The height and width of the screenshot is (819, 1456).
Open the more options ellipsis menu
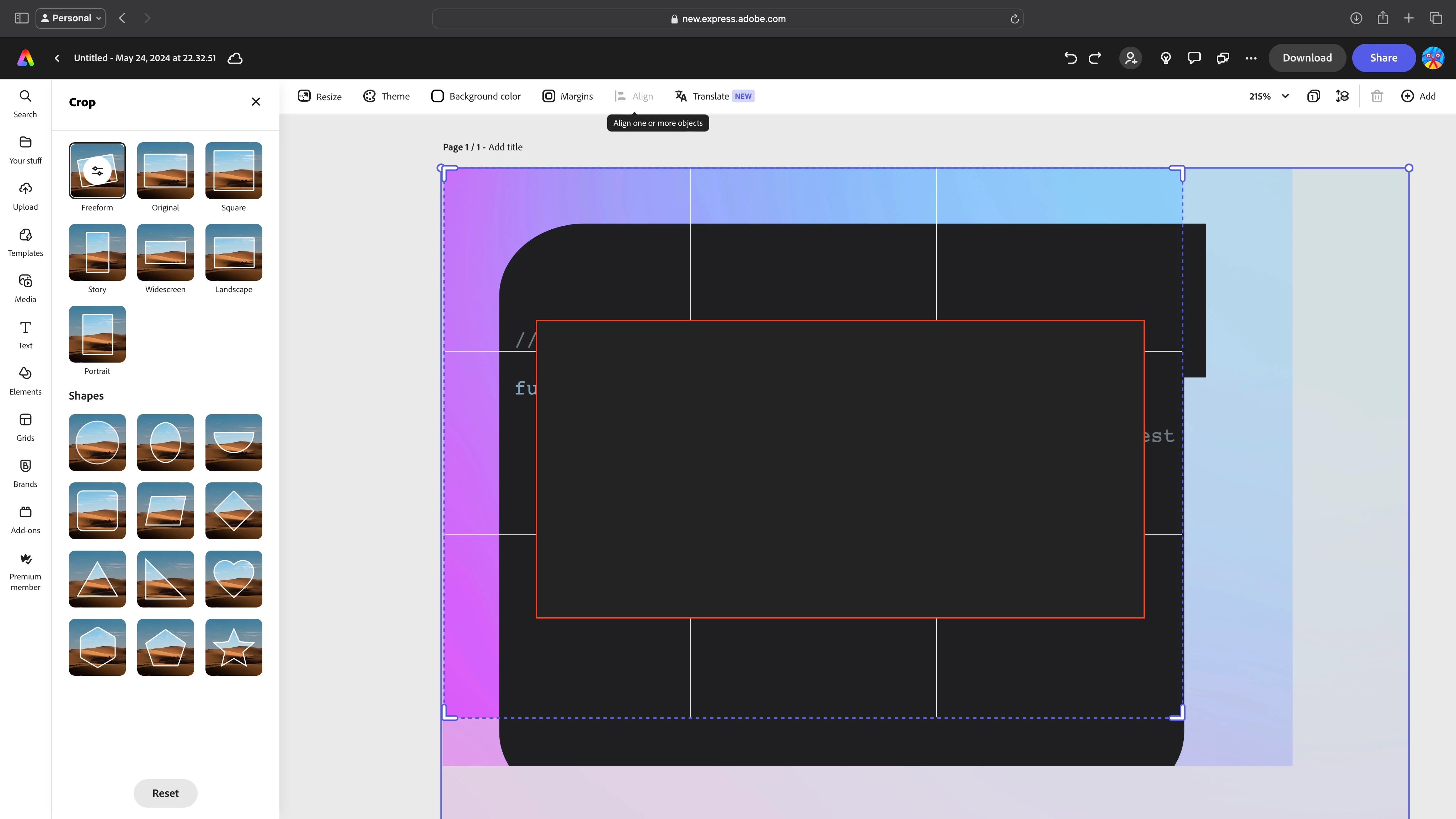pos(1251,58)
